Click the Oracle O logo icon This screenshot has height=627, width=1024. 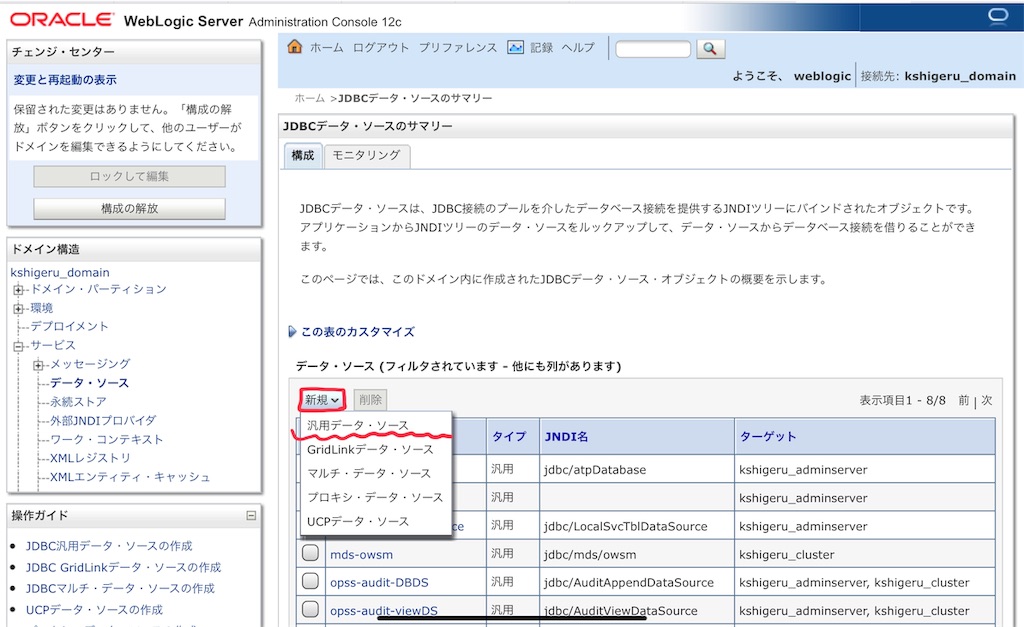997,16
